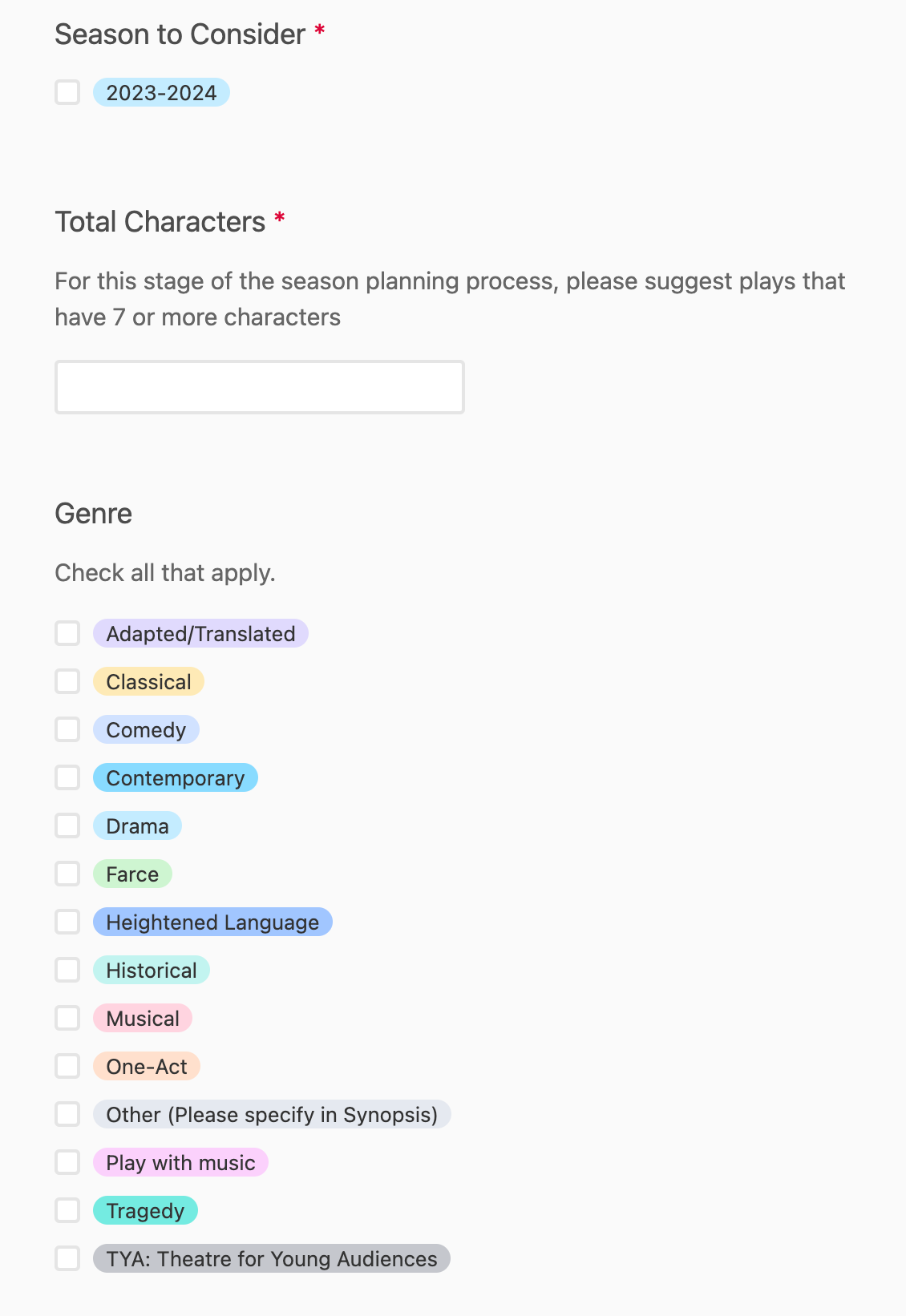This screenshot has height=1316, width=906.
Task: Enable the Play with music checkbox
Action: tap(67, 1162)
